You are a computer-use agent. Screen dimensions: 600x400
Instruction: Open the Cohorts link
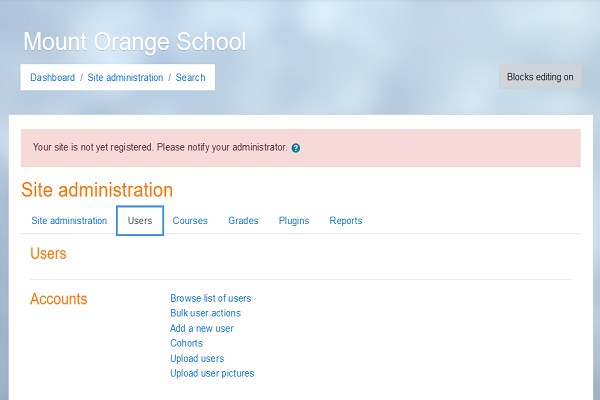point(186,343)
